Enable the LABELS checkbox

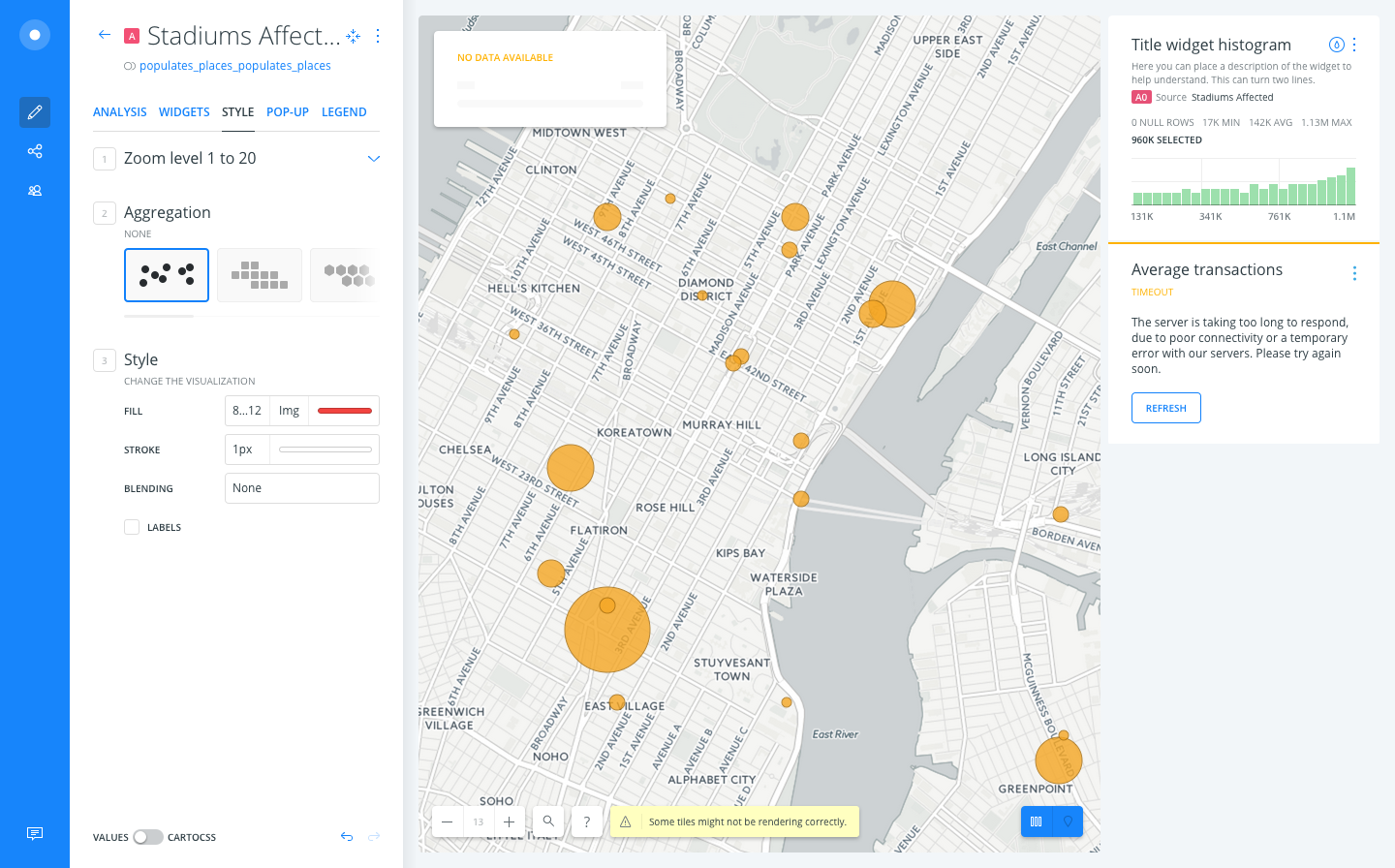point(132,527)
